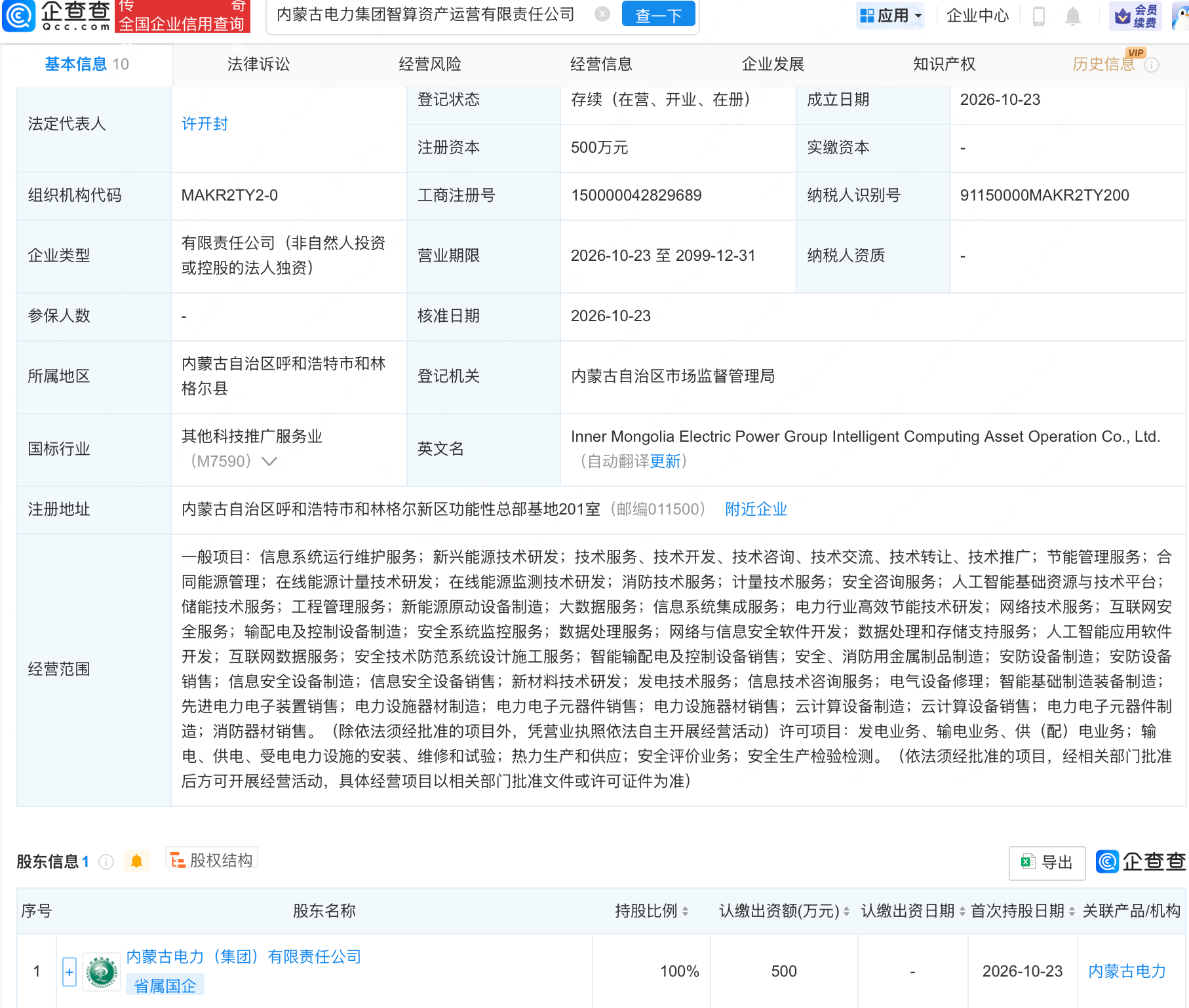The height and width of the screenshot is (1008, 1189).
Task: Open notifications bell in header
Action: pos(1073,16)
